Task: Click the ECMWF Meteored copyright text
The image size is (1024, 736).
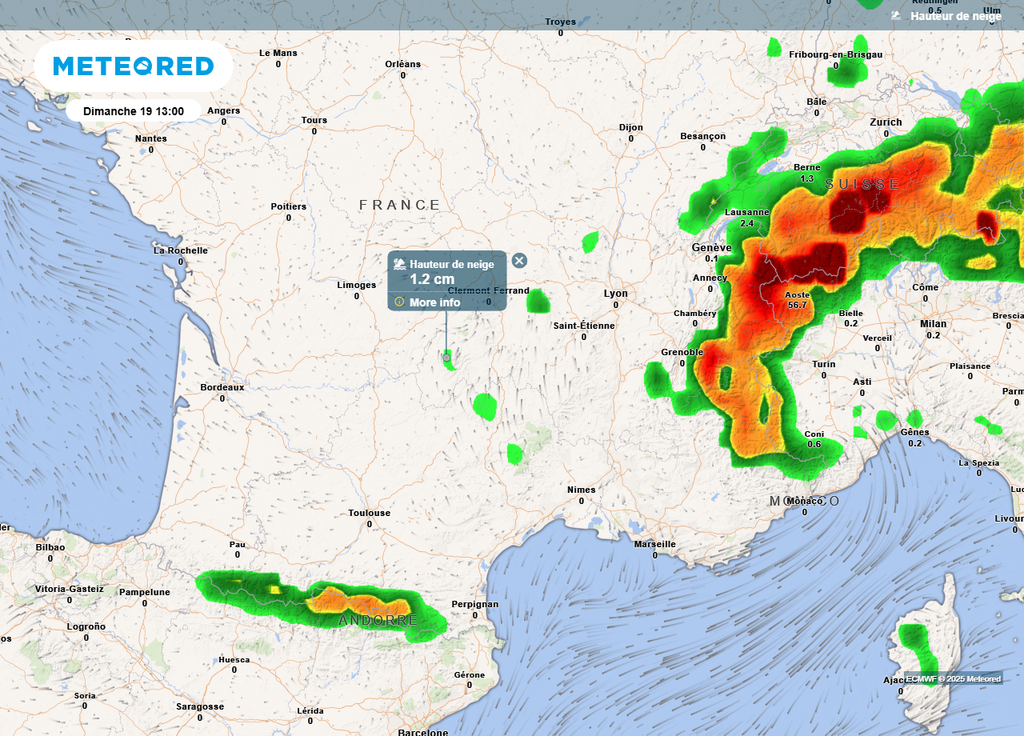Action: coord(953,679)
